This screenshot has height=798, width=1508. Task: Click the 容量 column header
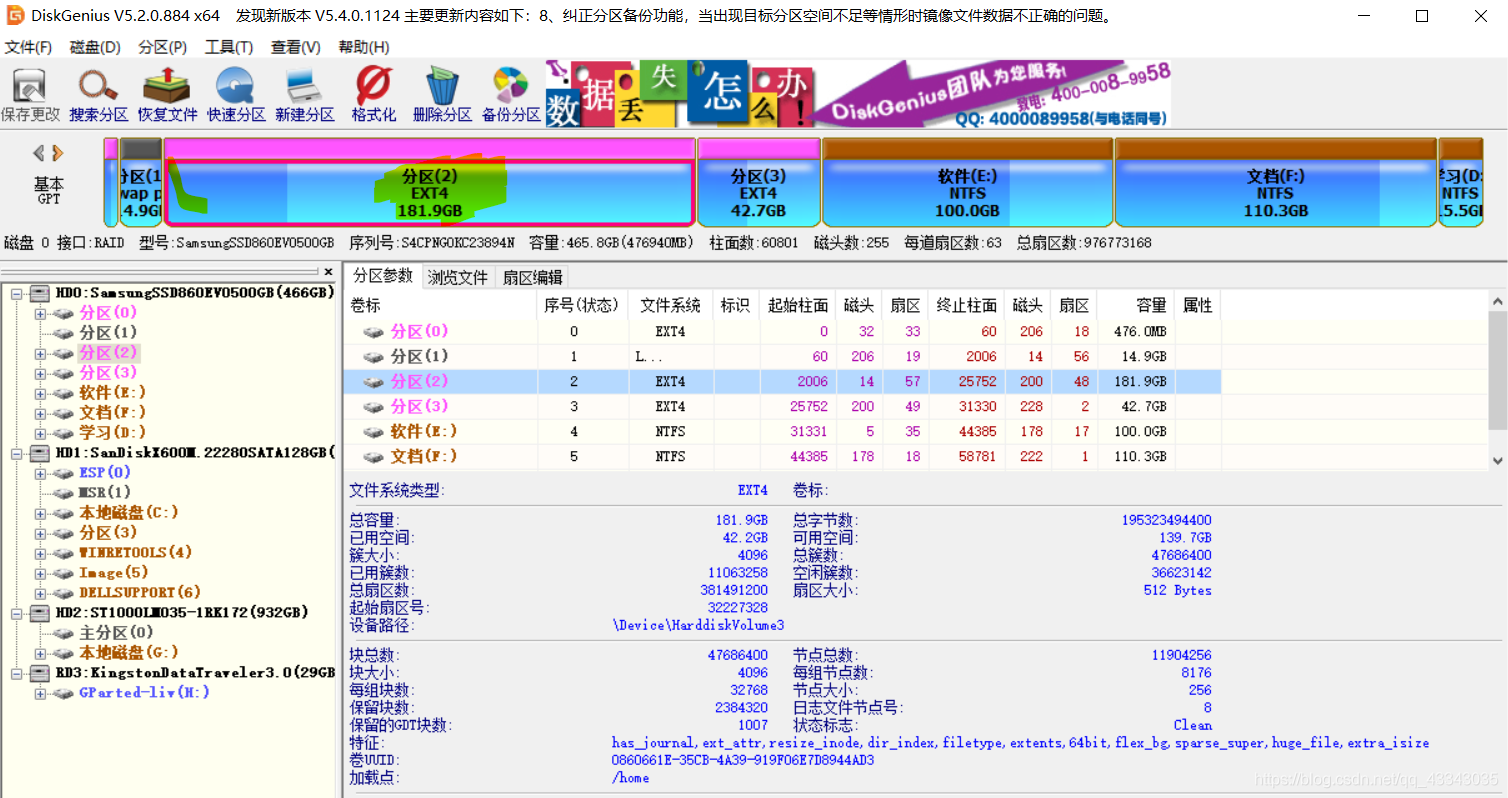coord(1137,305)
